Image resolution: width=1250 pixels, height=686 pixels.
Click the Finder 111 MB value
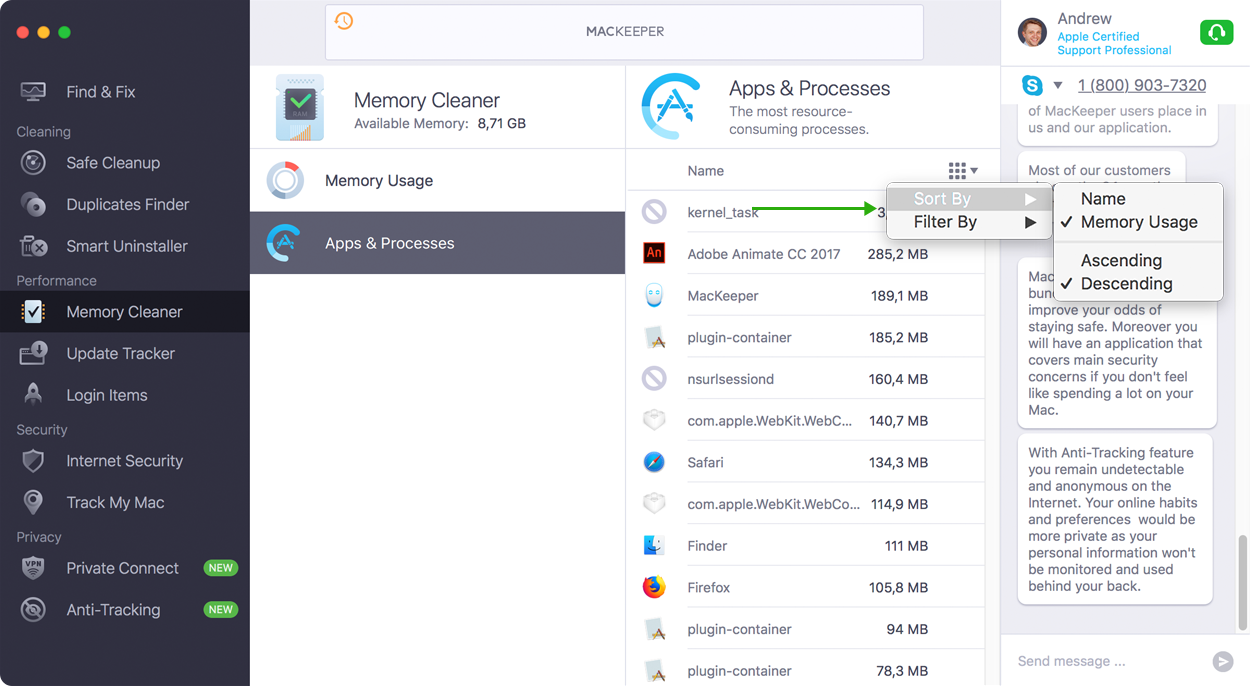906,546
